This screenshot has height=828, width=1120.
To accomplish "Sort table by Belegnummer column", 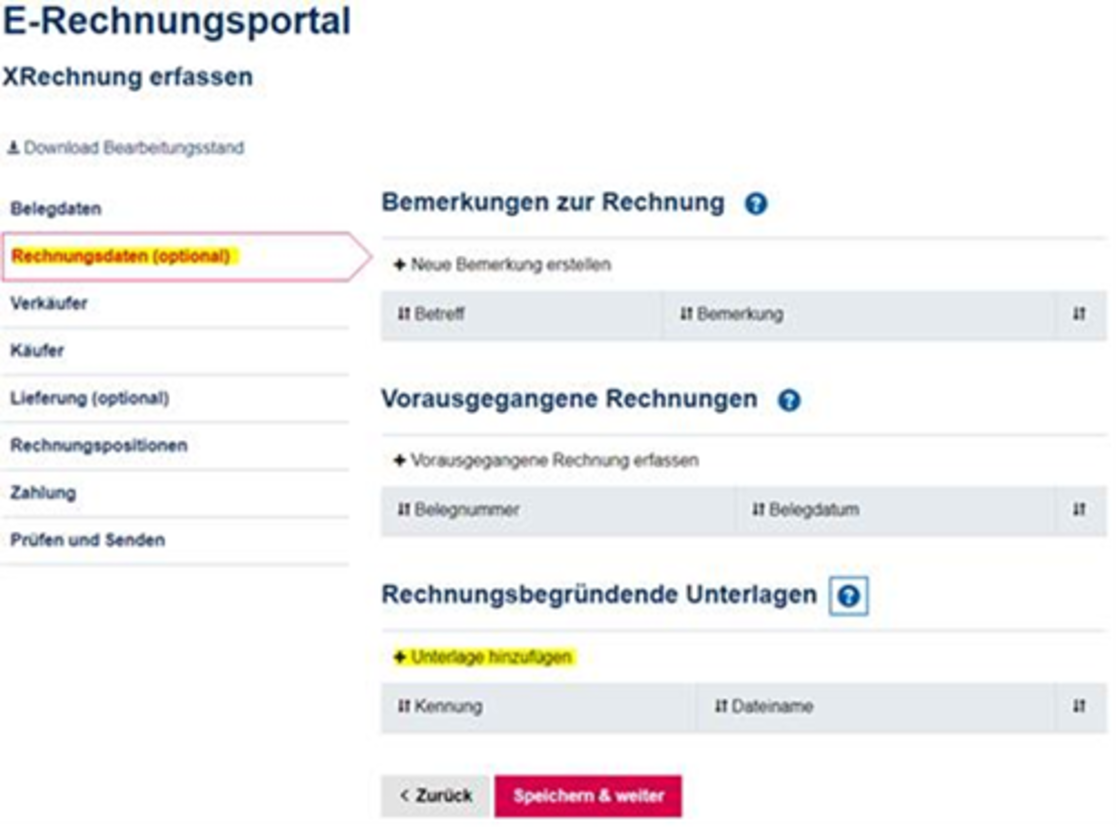I will pos(458,509).
